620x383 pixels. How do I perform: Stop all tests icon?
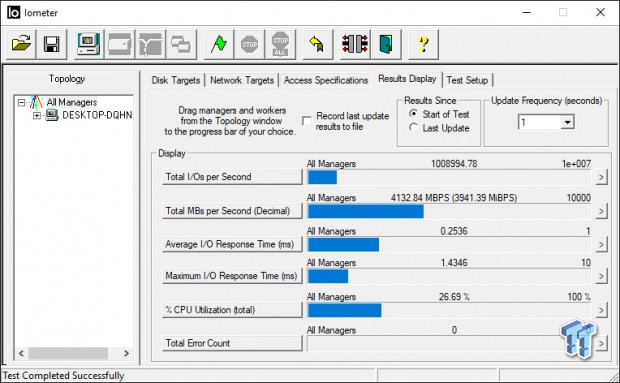click(x=280, y=44)
